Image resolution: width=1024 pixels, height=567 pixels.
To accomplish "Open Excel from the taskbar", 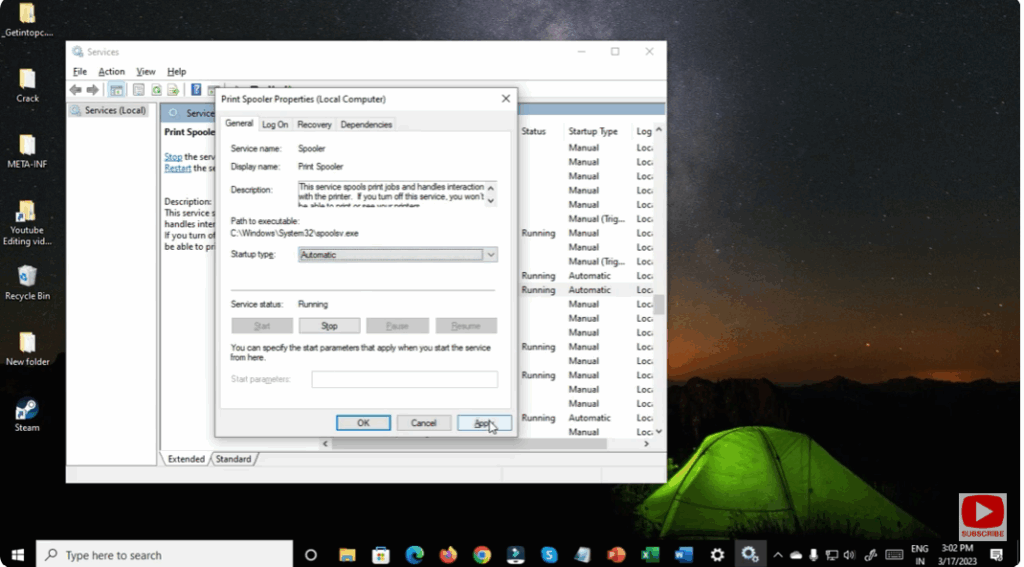I will [x=650, y=555].
